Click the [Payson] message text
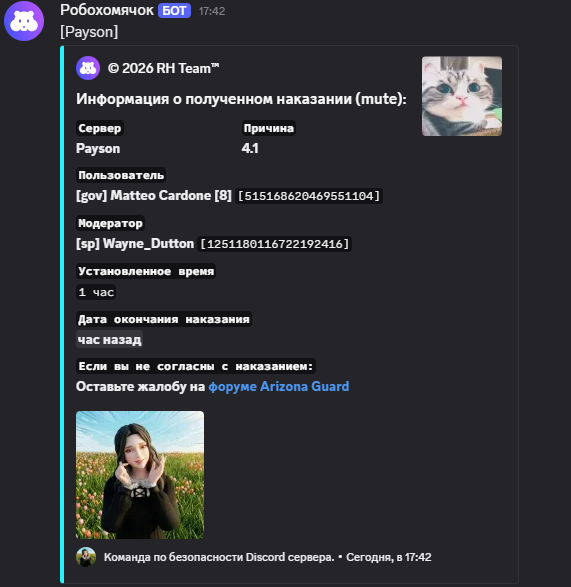This screenshot has height=587, width=571. click(89, 32)
